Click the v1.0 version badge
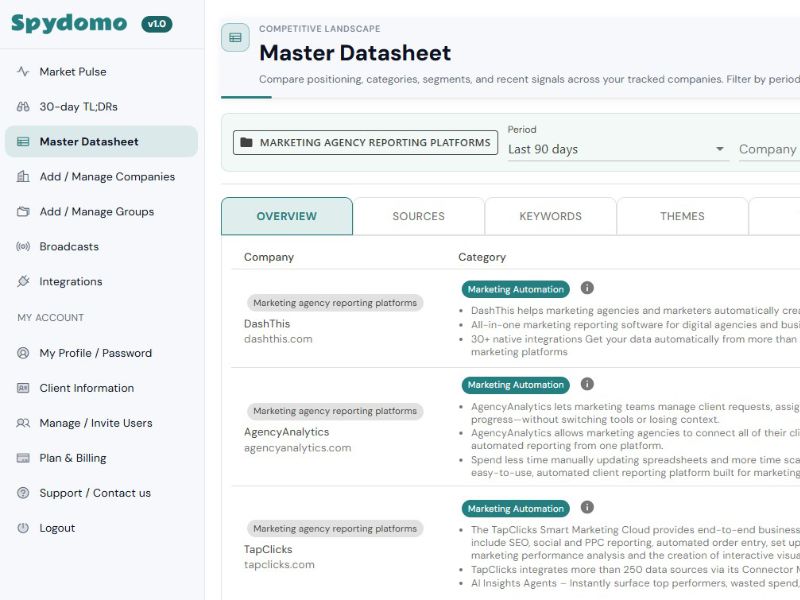The height and width of the screenshot is (600, 800). [157, 24]
